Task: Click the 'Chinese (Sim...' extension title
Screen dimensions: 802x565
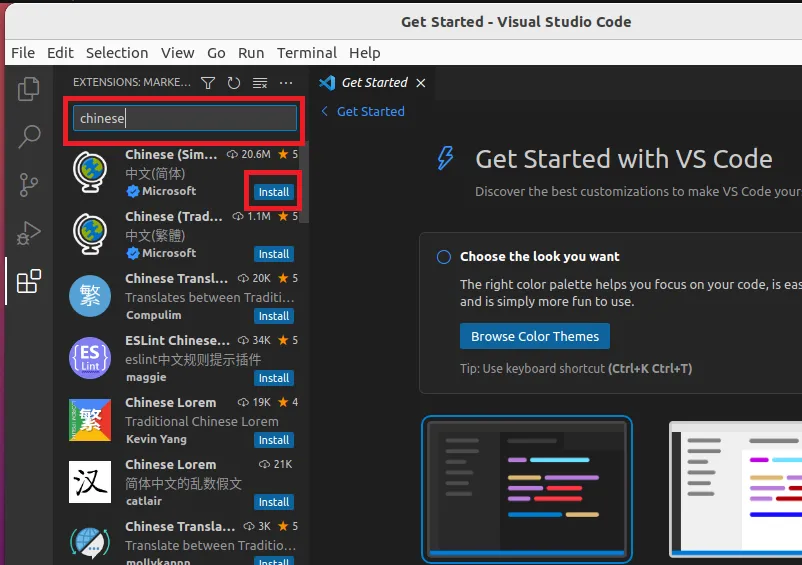Action: (x=171, y=154)
